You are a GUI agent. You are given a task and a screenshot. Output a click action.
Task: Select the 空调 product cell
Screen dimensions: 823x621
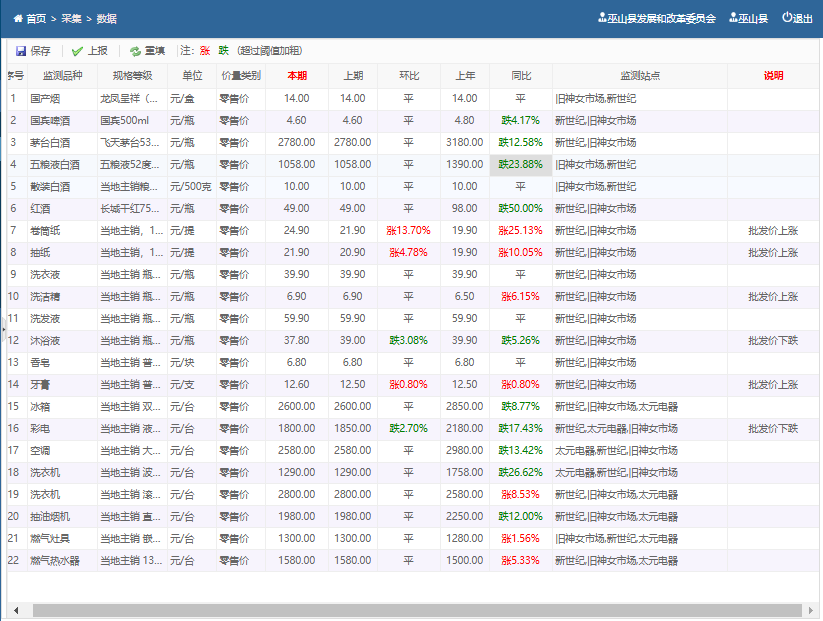point(62,451)
